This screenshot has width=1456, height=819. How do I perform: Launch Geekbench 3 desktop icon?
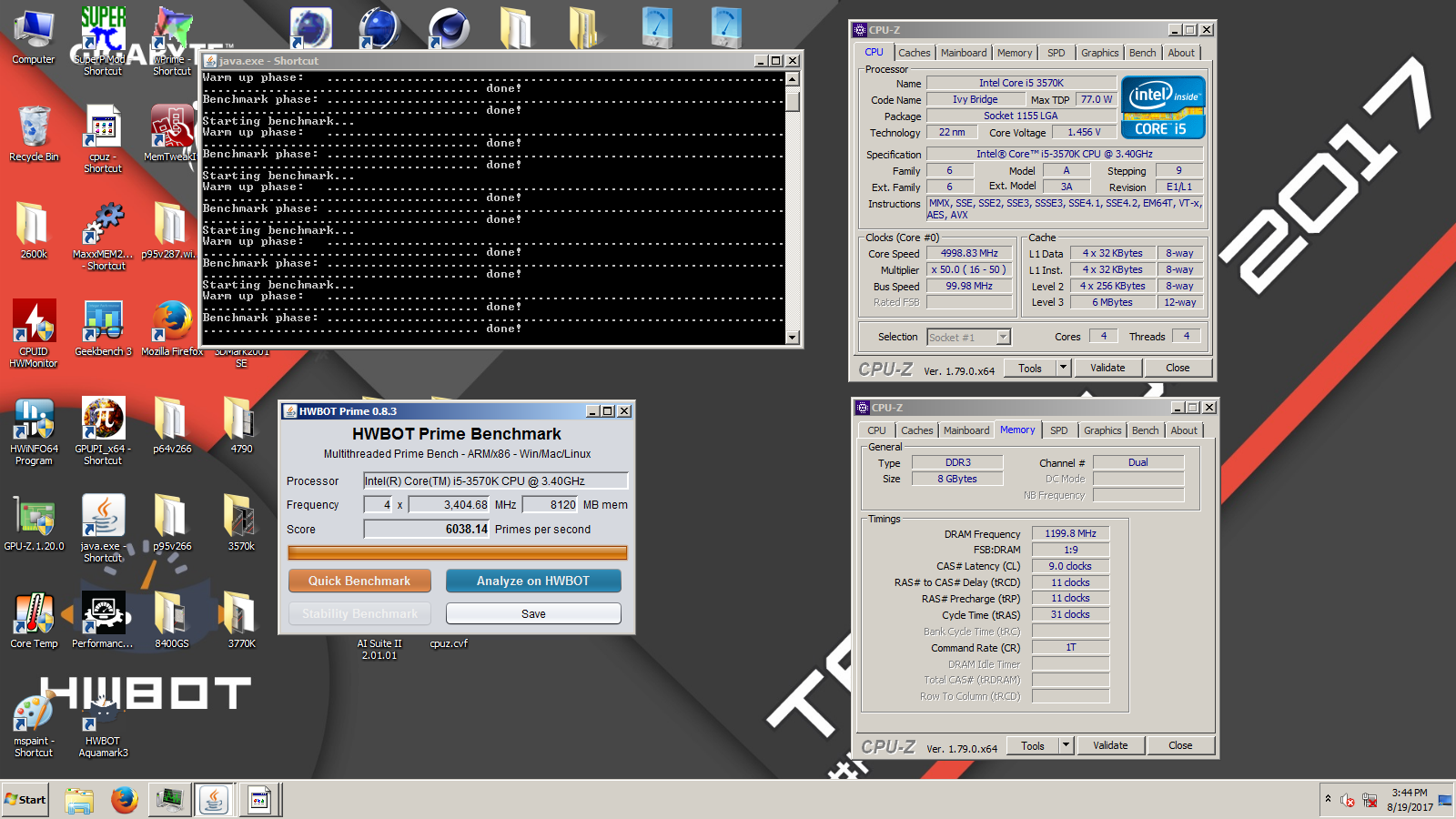click(x=103, y=328)
